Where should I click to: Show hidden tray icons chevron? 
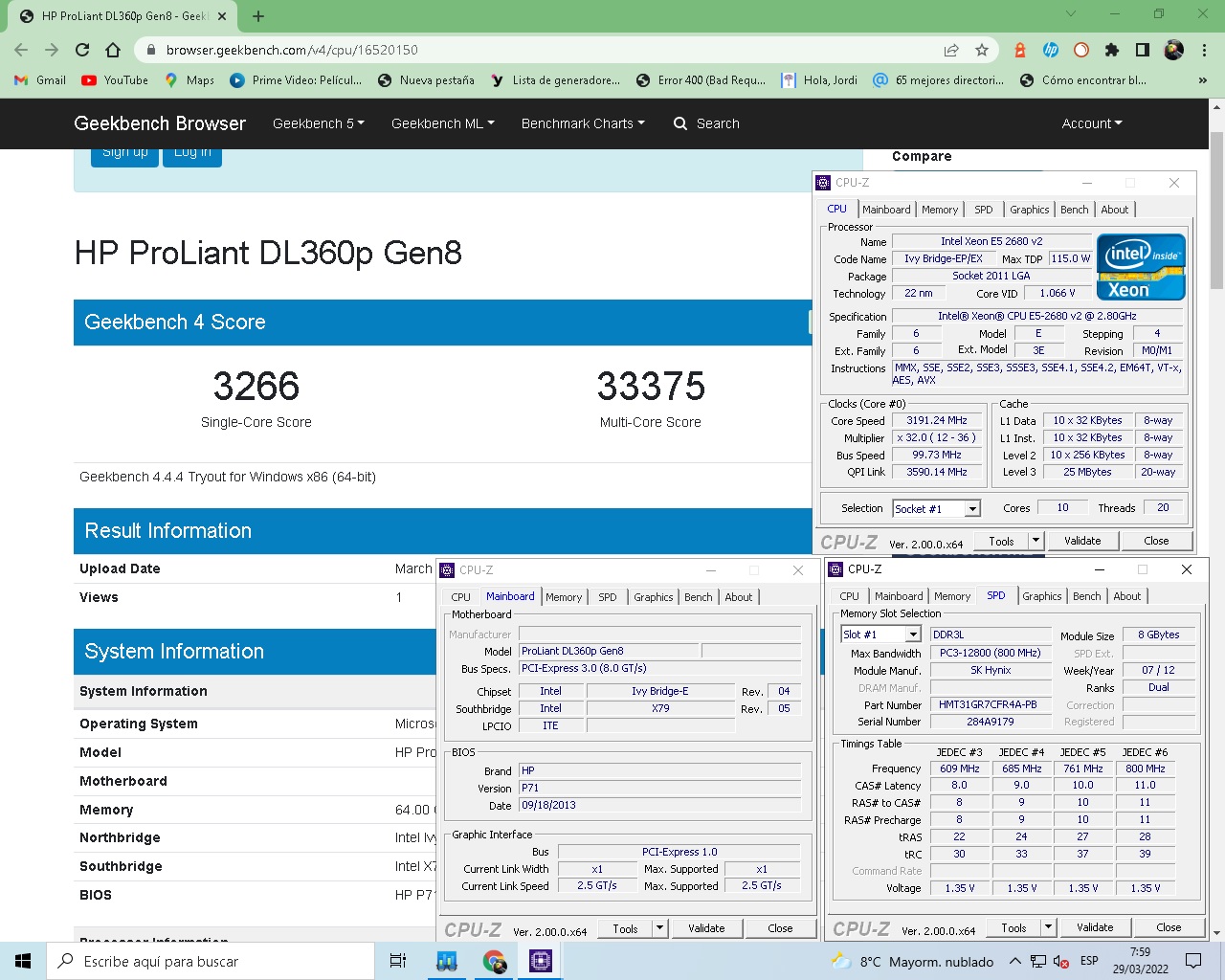(x=1014, y=961)
